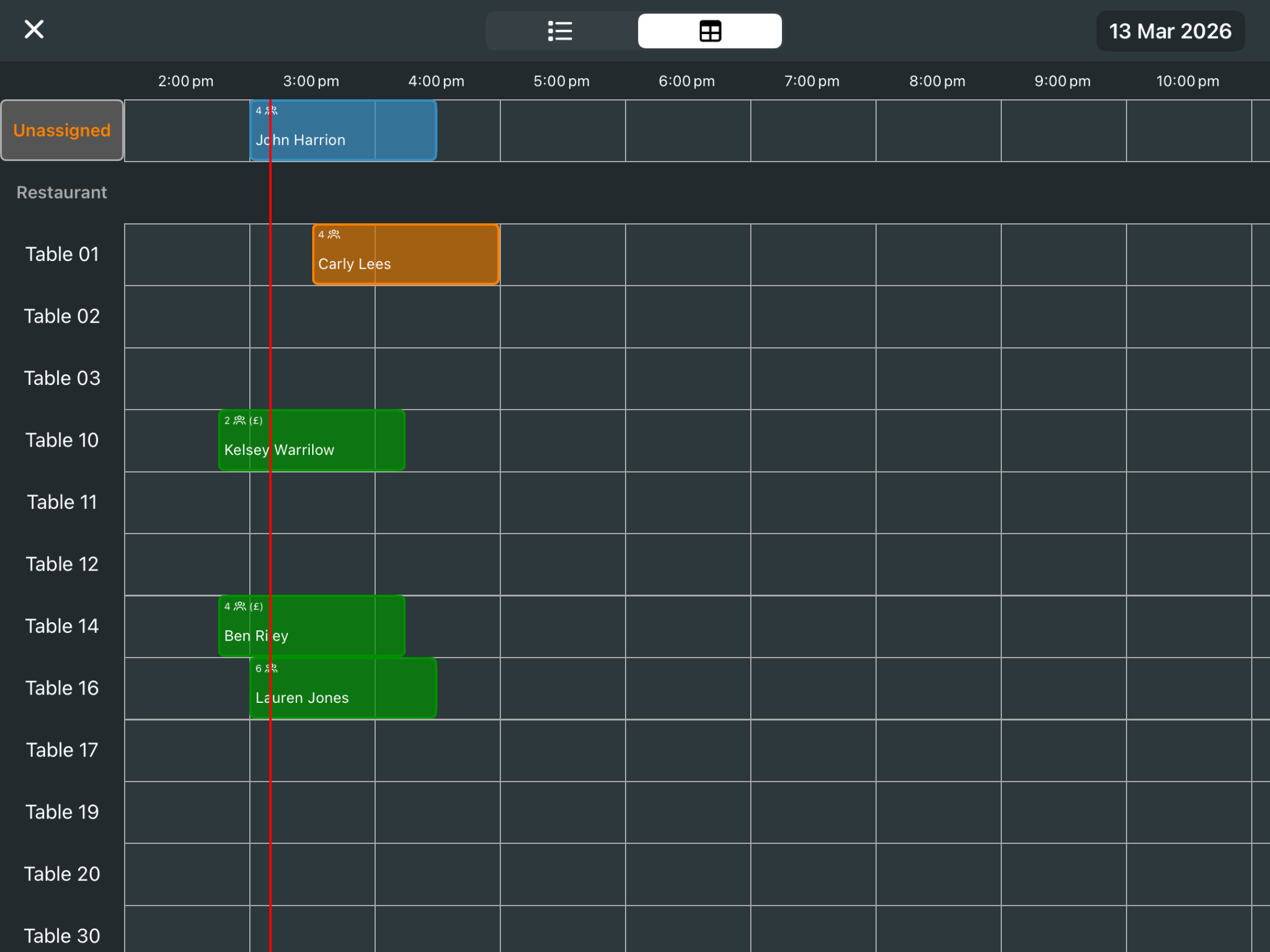Click deposit (£) icon on Ben Riley booking
Screen dimensions: 1270x952
pos(256,606)
